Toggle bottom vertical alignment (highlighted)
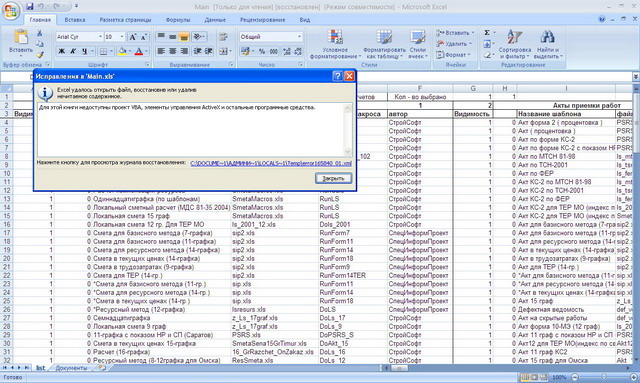640x383 pixels. click(x=184, y=37)
